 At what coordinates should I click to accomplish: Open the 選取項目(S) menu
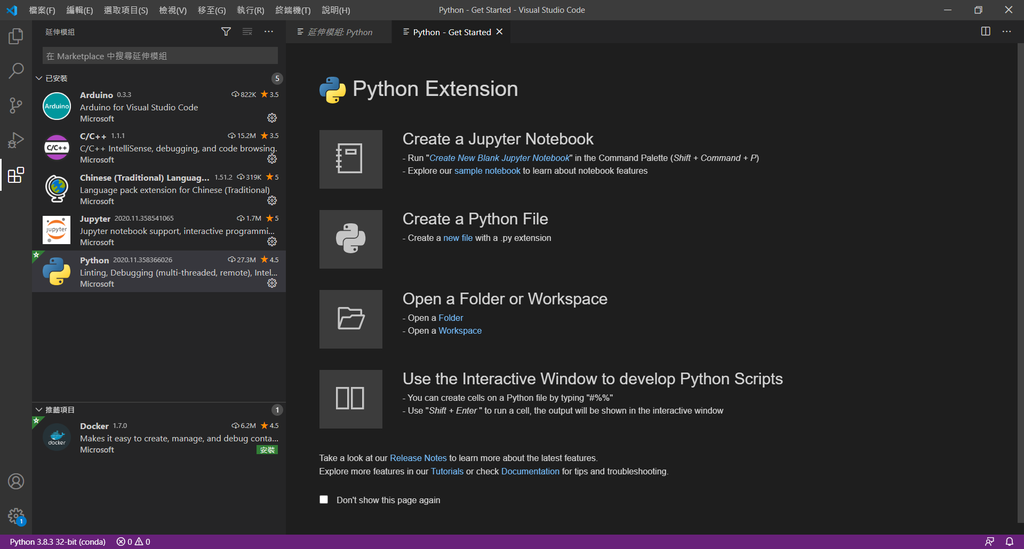(126, 10)
